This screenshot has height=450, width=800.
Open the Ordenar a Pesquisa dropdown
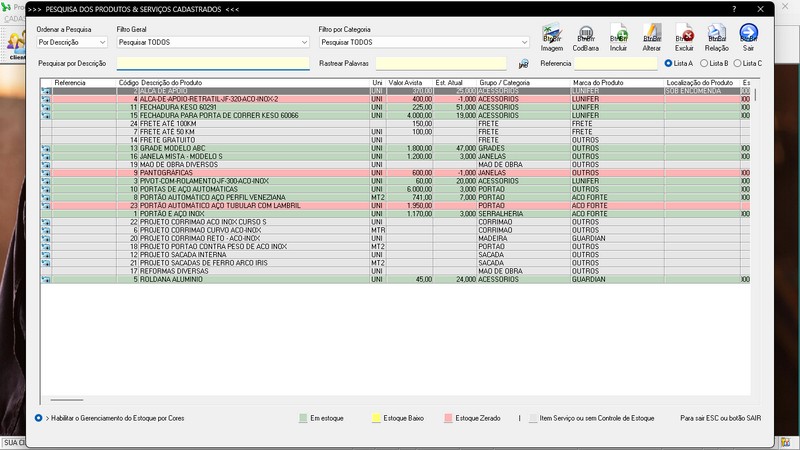point(72,42)
